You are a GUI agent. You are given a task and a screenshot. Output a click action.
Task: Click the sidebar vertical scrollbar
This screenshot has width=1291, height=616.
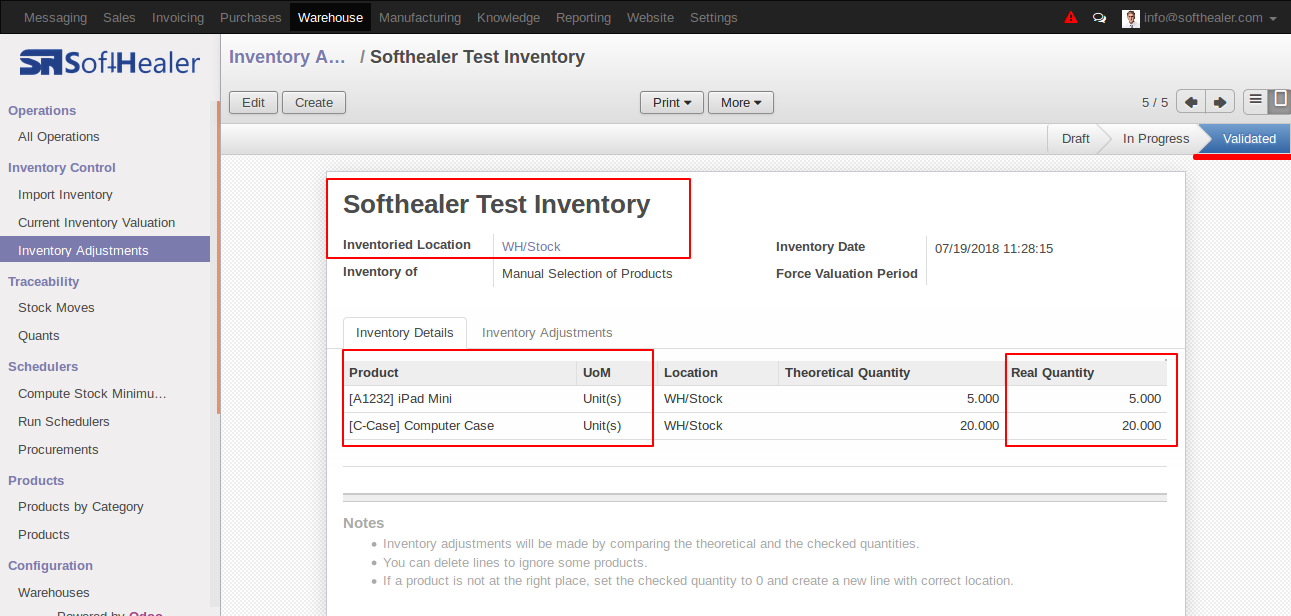coord(218,258)
